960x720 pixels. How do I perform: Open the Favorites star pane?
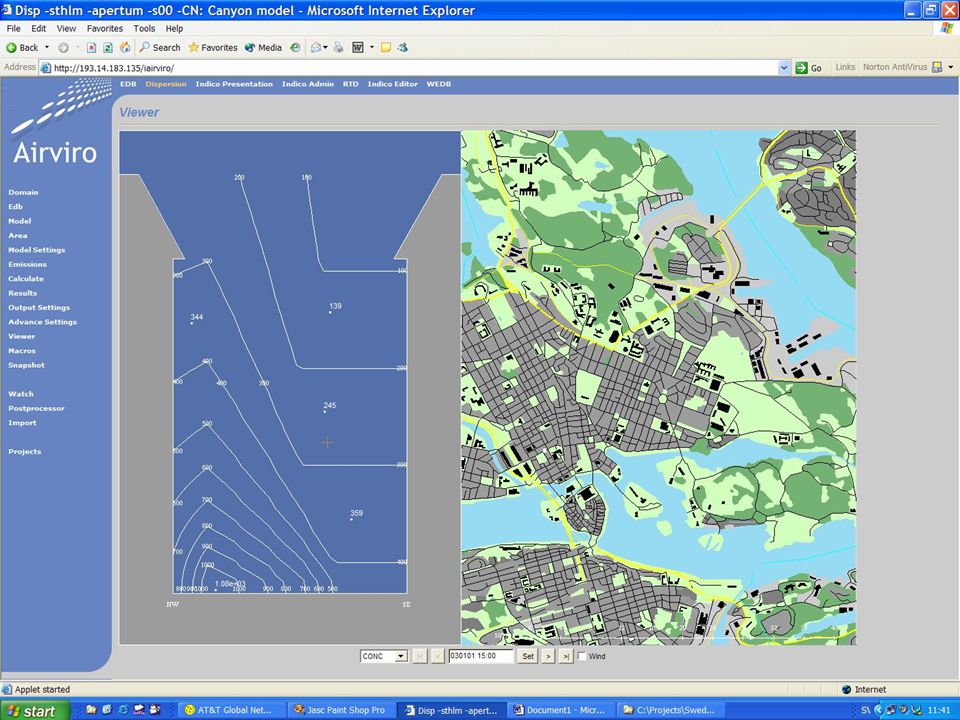212,47
